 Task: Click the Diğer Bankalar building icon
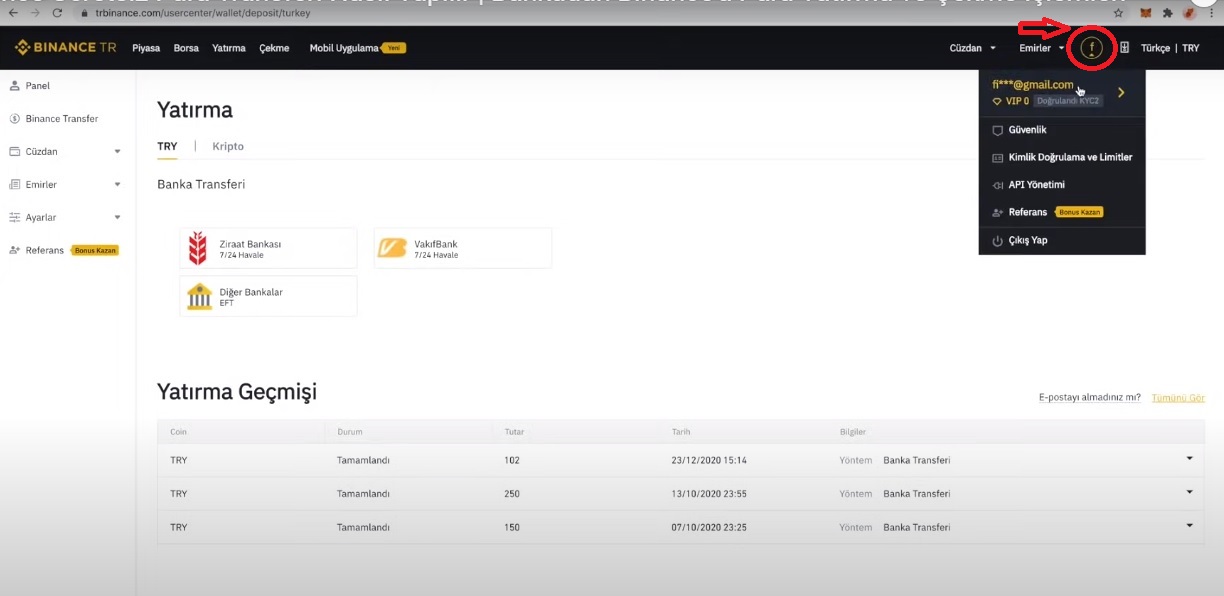click(199, 296)
